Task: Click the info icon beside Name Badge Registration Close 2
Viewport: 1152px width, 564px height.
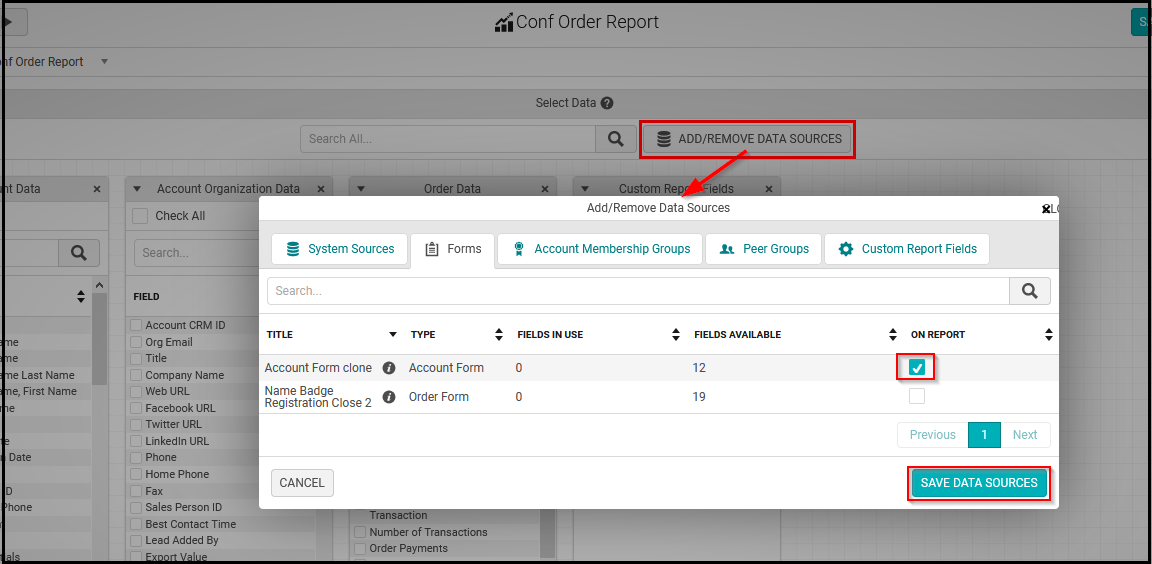Action: (x=389, y=397)
